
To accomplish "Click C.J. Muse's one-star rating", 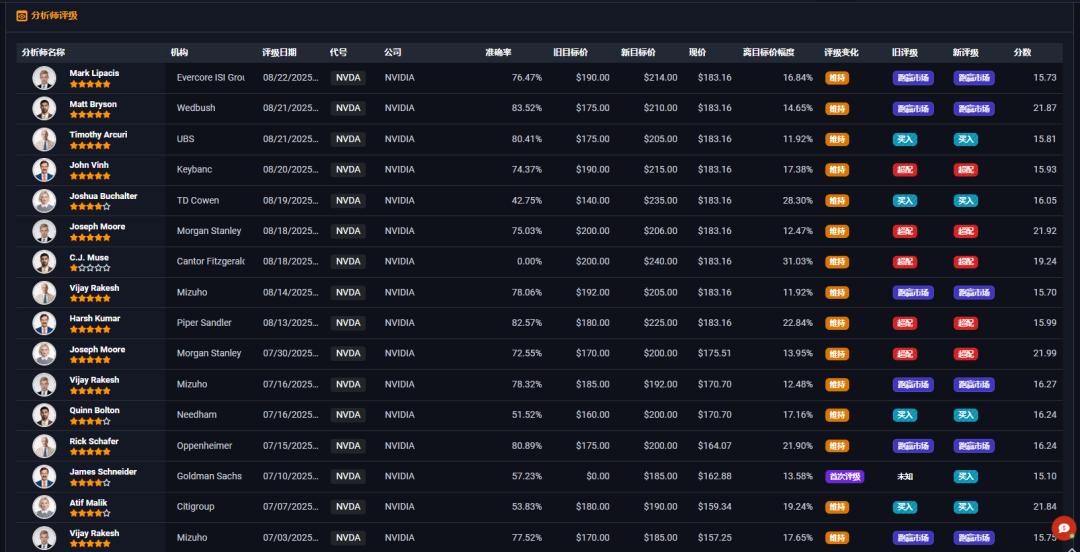I will 90,268.
